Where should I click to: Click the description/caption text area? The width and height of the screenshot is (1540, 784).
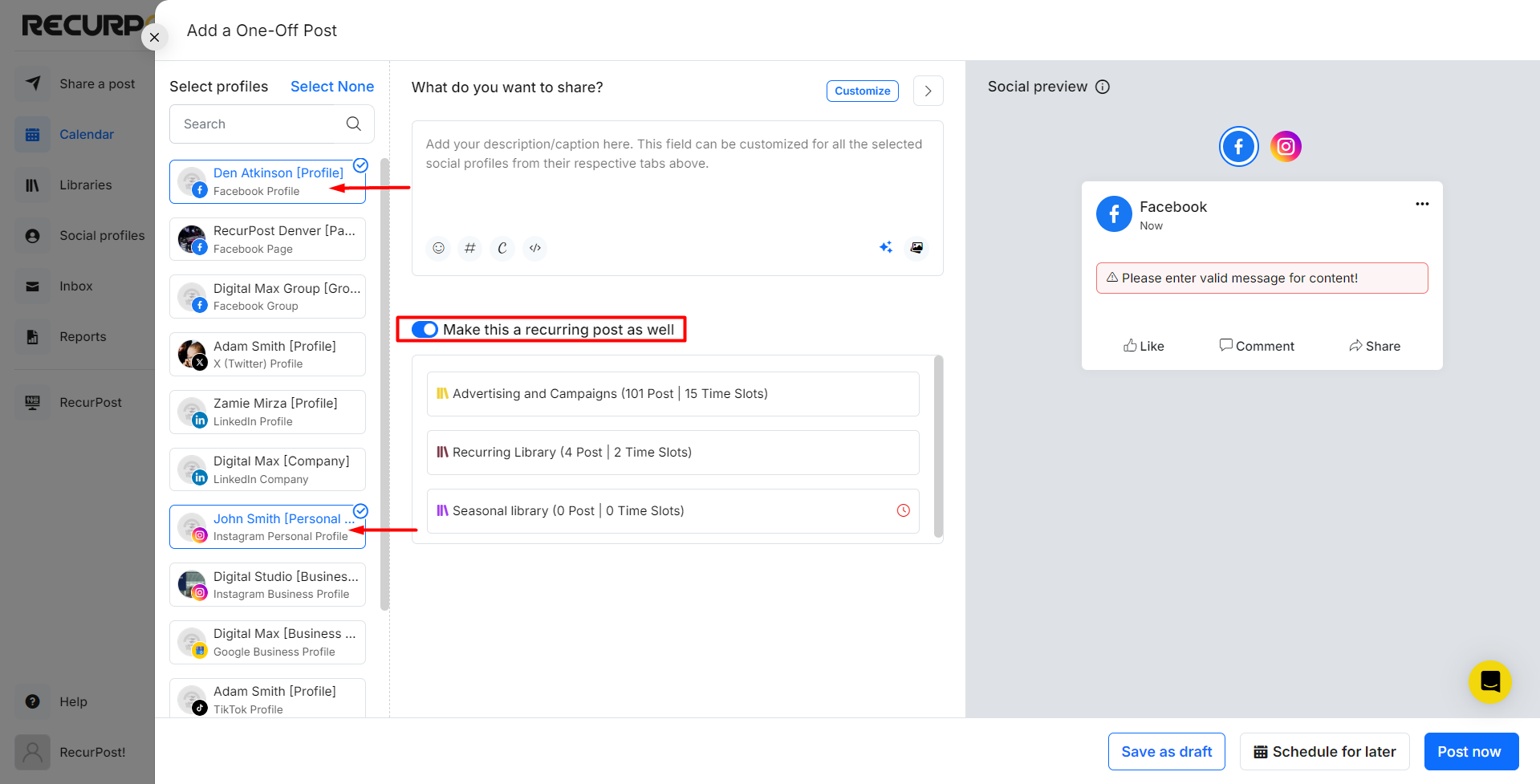[677, 177]
